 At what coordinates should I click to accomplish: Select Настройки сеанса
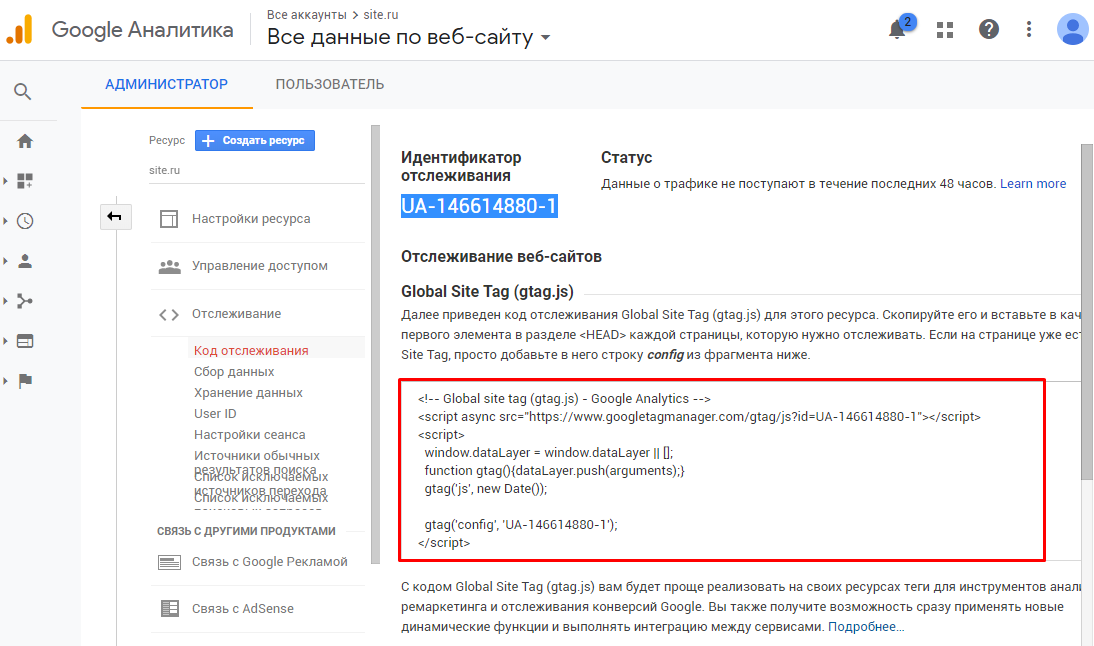point(250,435)
